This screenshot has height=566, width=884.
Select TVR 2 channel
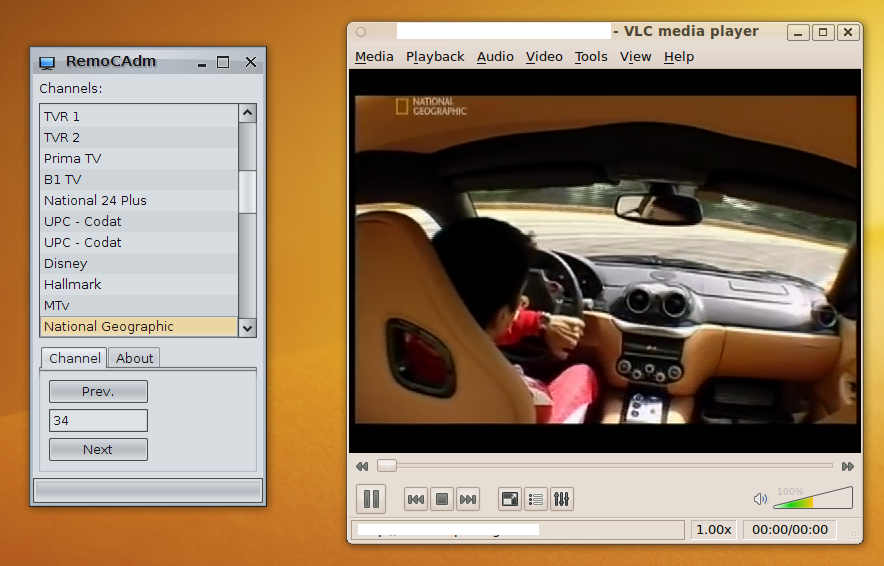click(139, 138)
